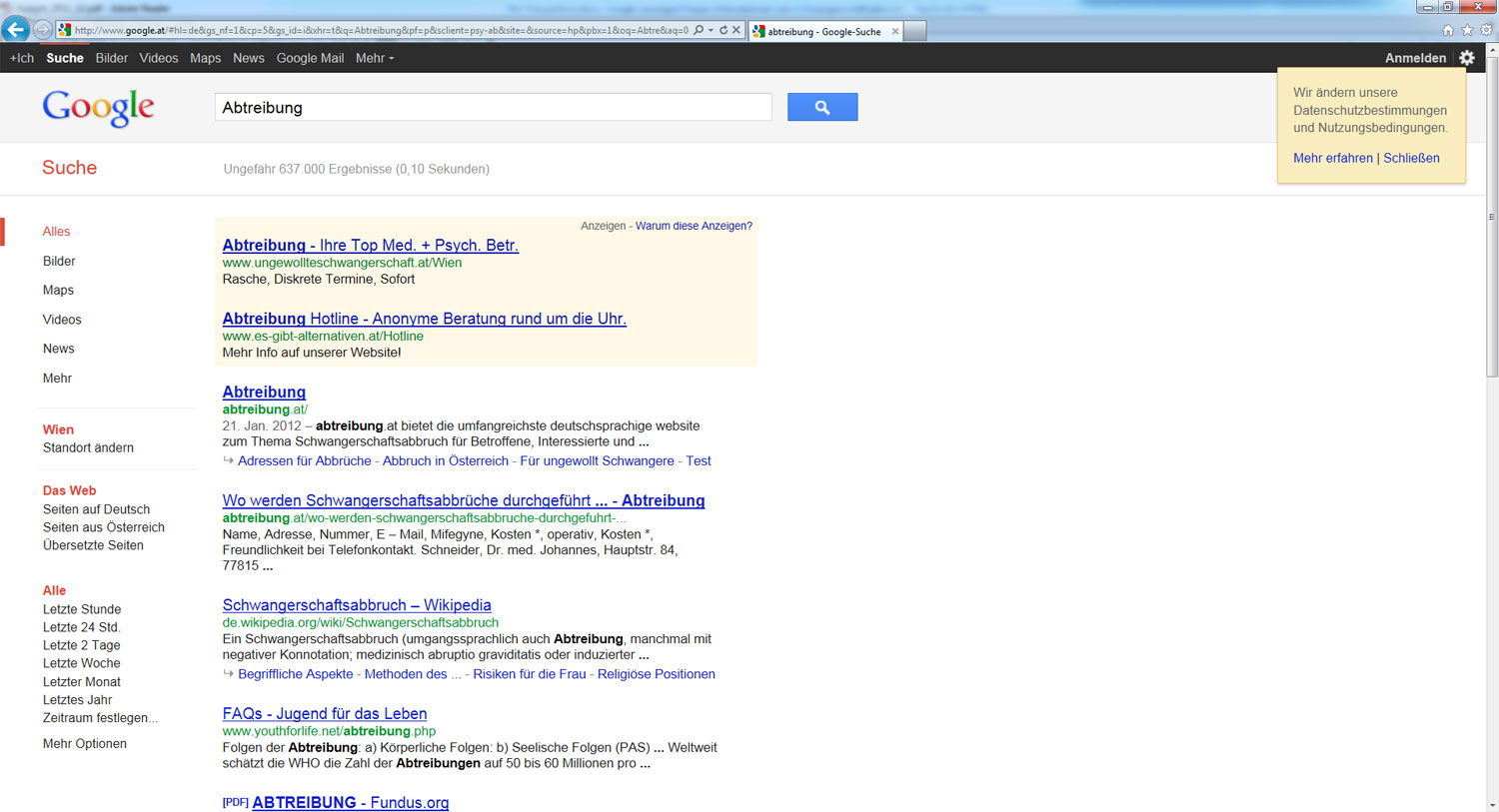Open sitelink Abbruch in Österreich
The width and height of the screenshot is (1499, 812).
click(x=446, y=460)
